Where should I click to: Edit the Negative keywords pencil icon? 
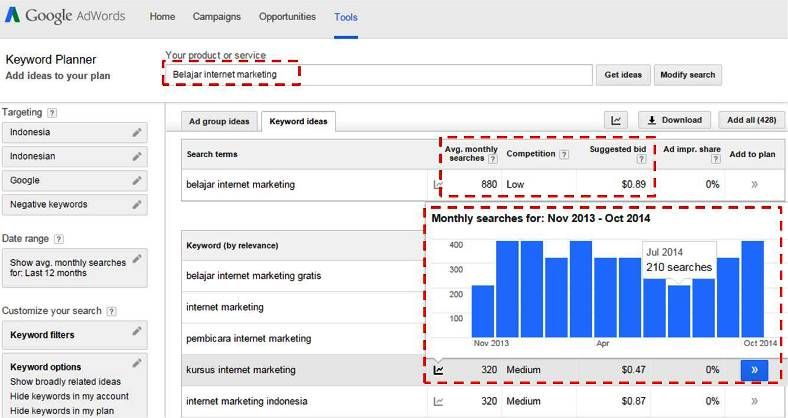point(137,205)
